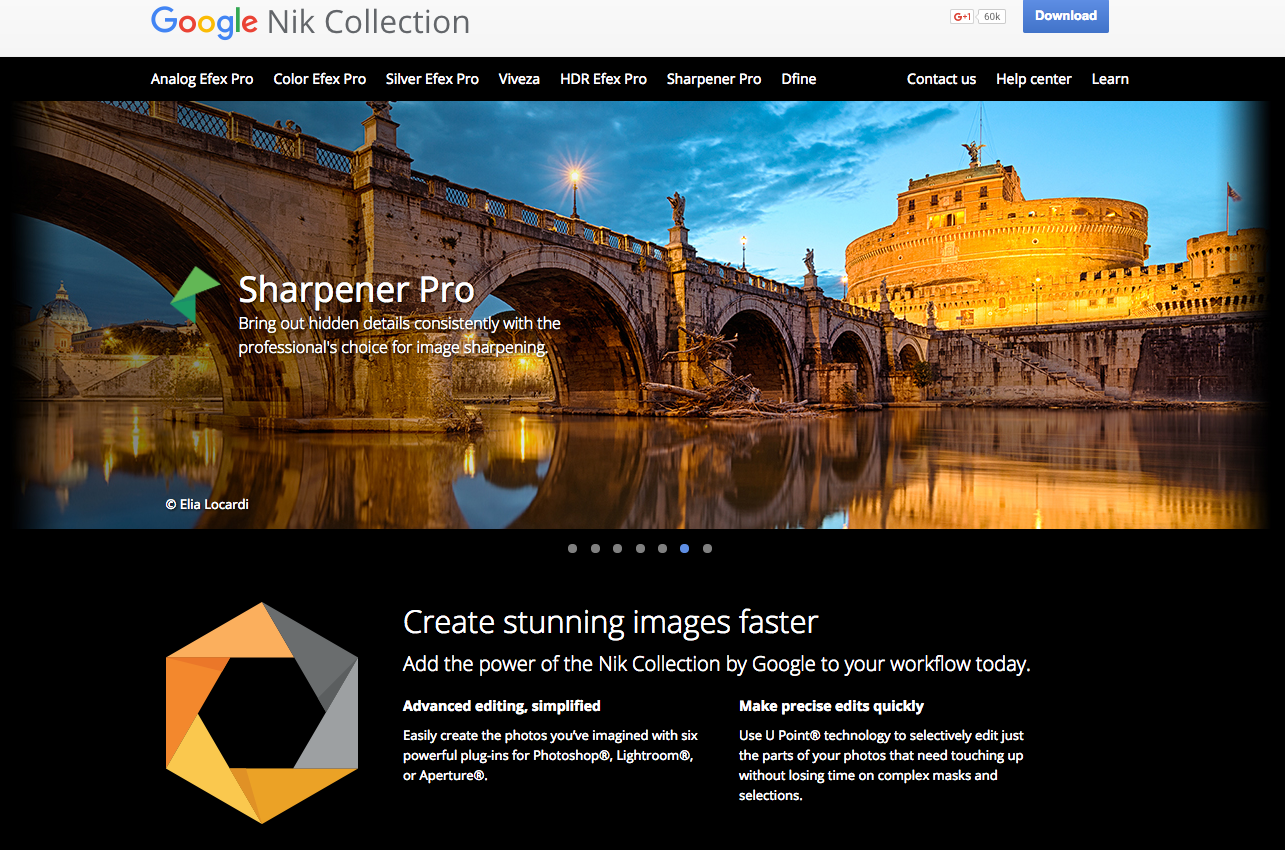Viewport: 1285px width, 850px height.
Task: Click the 60k share count bubble
Action: tap(991, 16)
